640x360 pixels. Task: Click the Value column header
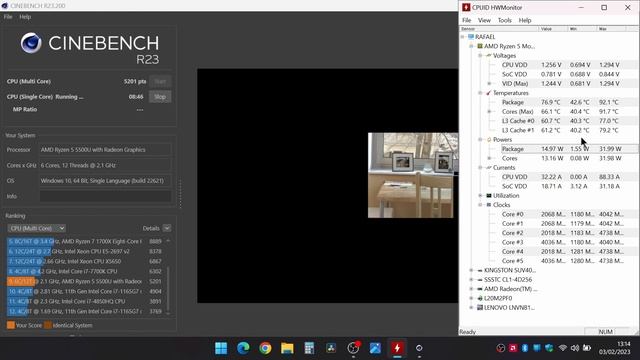coord(553,29)
